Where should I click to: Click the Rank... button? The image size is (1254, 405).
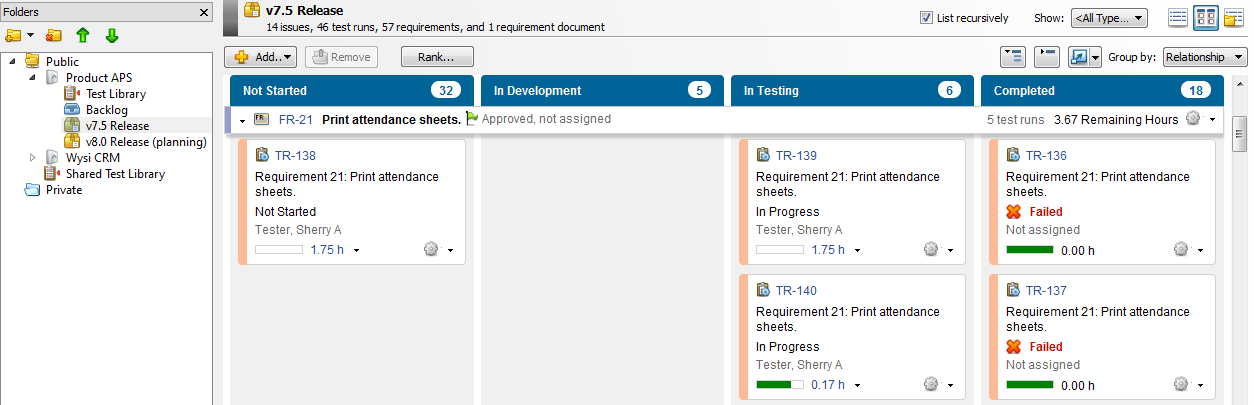pyautogui.click(x=437, y=57)
